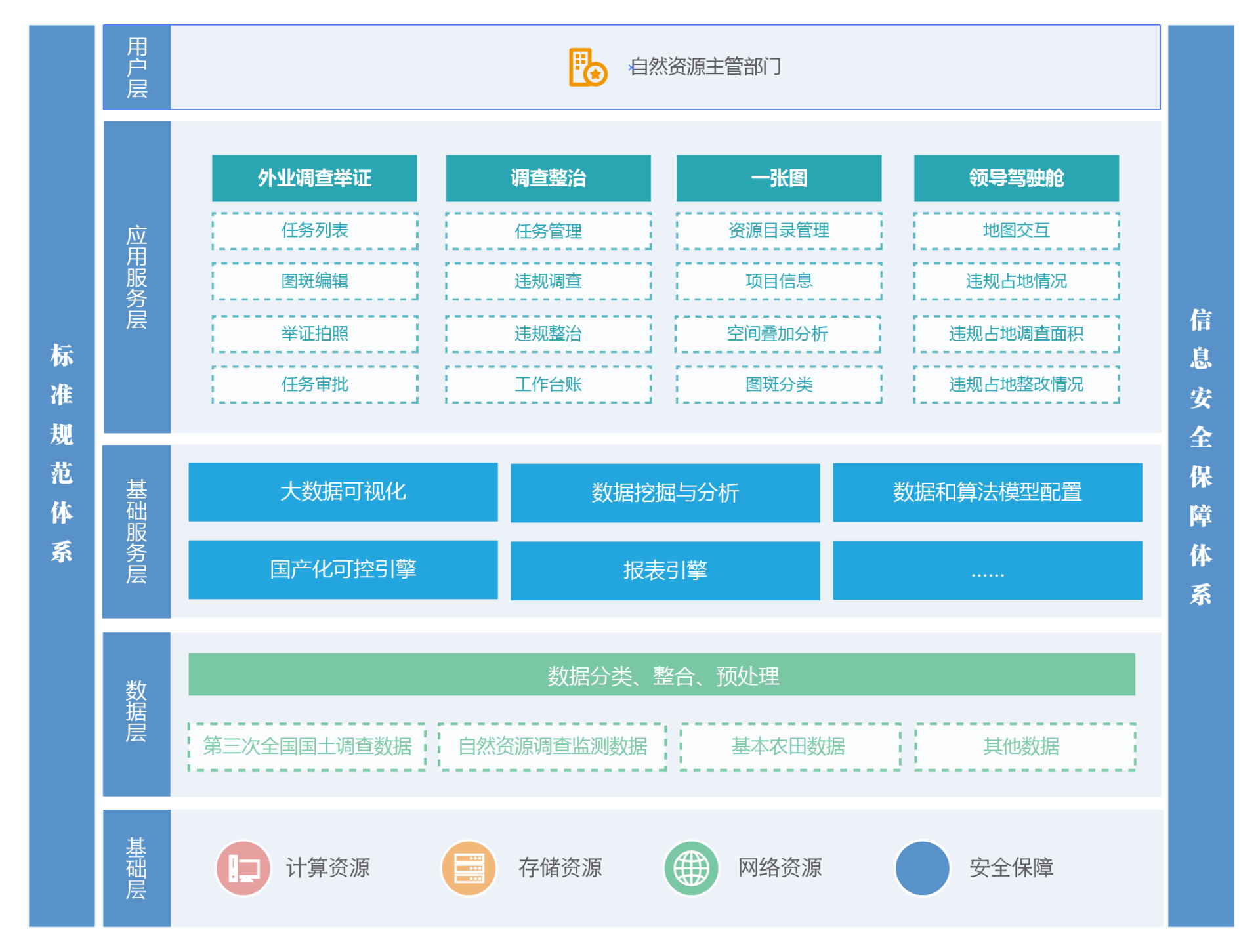The width and height of the screenshot is (1260, 952).
Task: Click the 任务列表 dashed box
Action: pyautogui.click(x=314, y=231)
